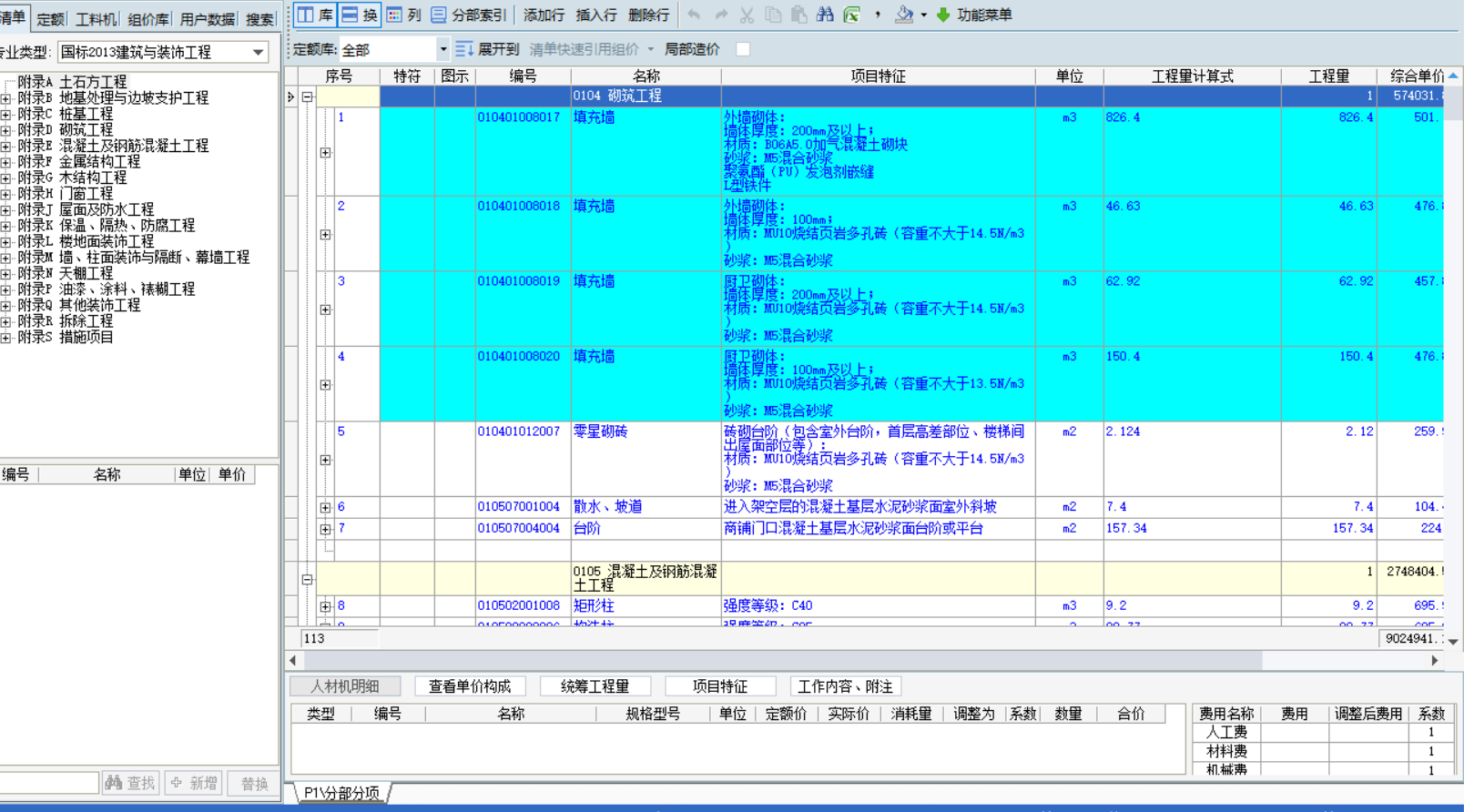Image resolution: width=1464 pixels, height=812 pixels.
Task: Toggle the 局部造价 checkbox
Action: coord(743,49)
